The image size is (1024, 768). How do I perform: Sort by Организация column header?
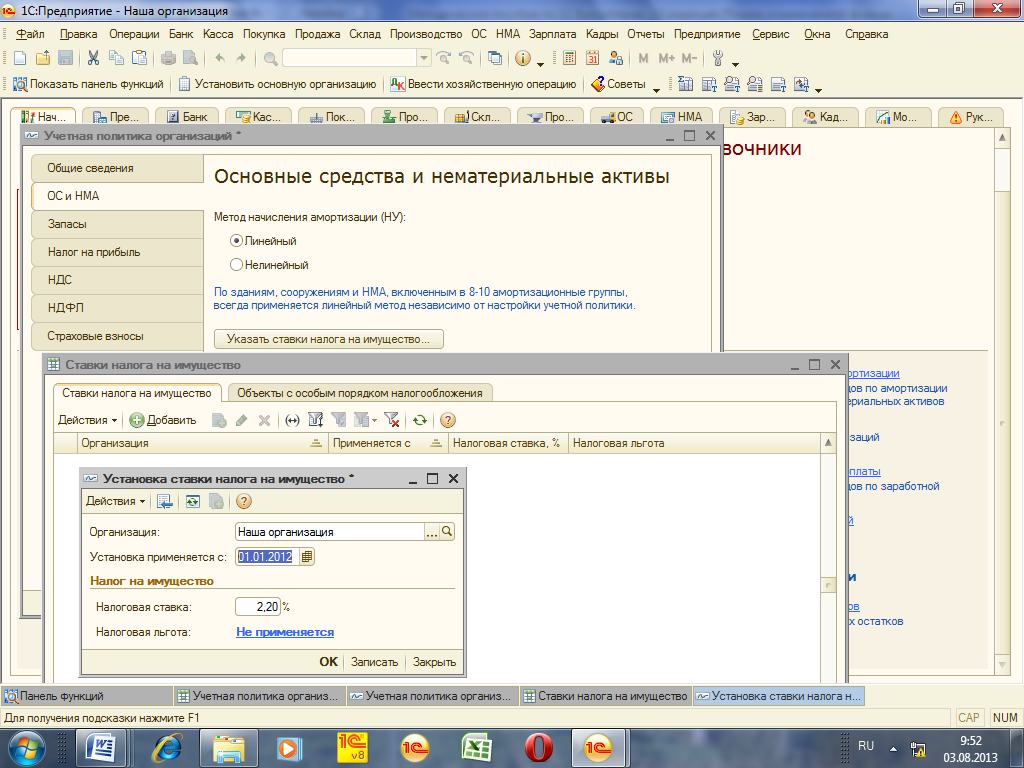click(x=202, y=443)
